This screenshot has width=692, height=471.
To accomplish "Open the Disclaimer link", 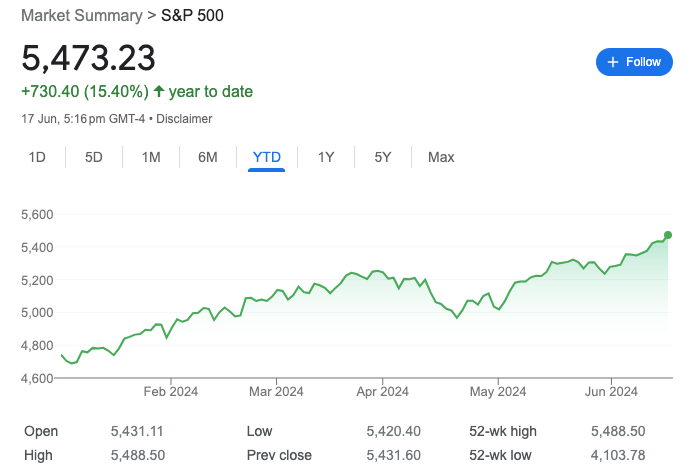I will [184, 118].
